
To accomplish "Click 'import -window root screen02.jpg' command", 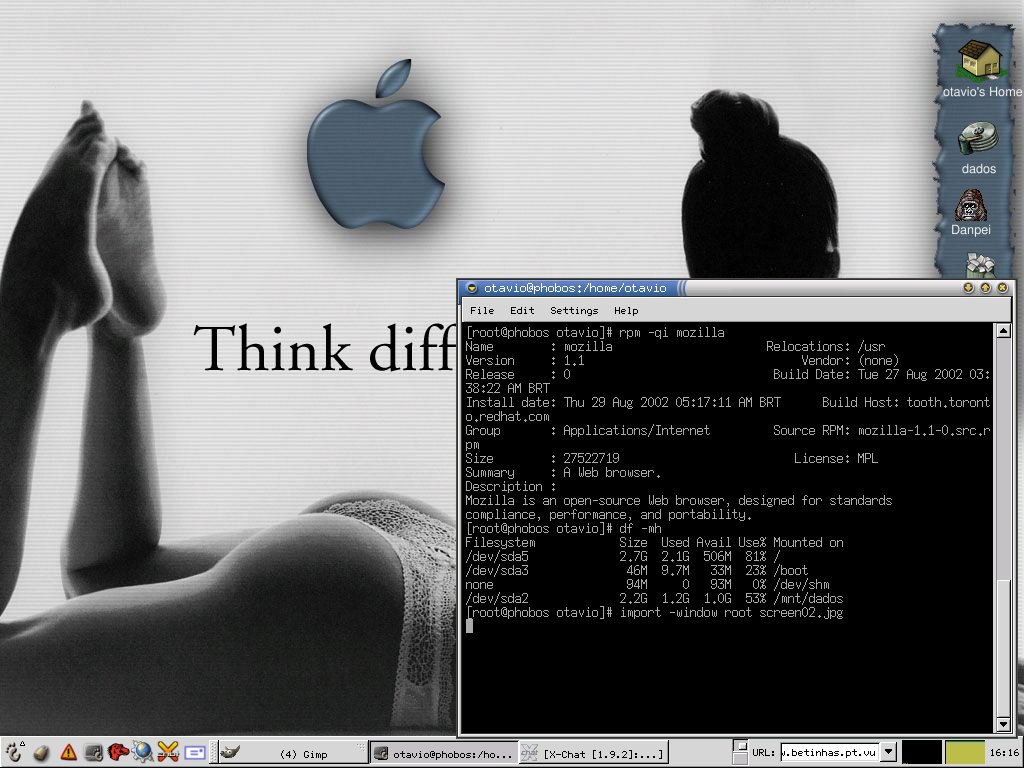I will coord(731,613).
